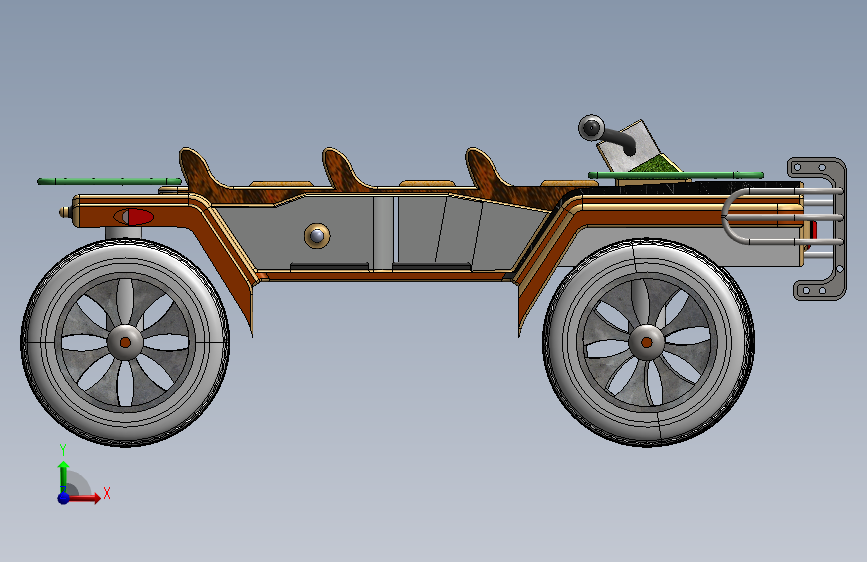Select the green rack above the tail light
867x562 pixels.
(109, 181)
